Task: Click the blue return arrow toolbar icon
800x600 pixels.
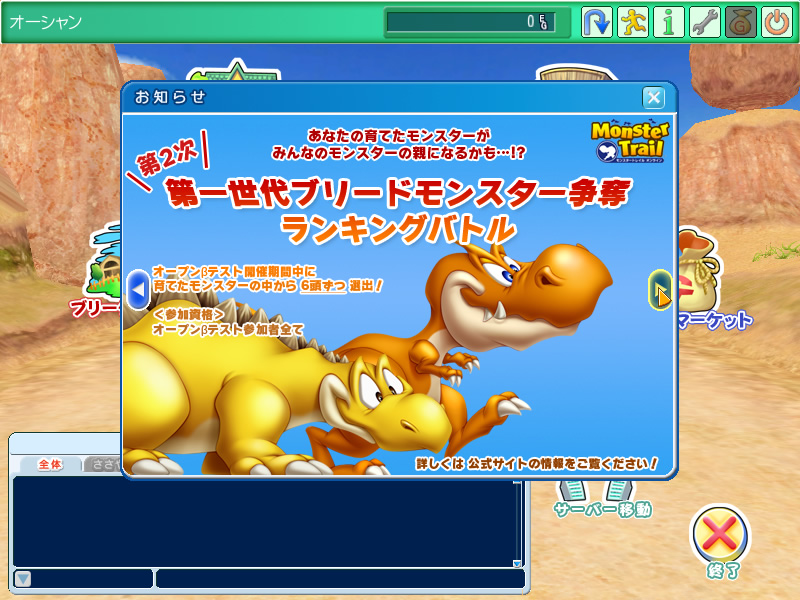Action: [596, 22]
